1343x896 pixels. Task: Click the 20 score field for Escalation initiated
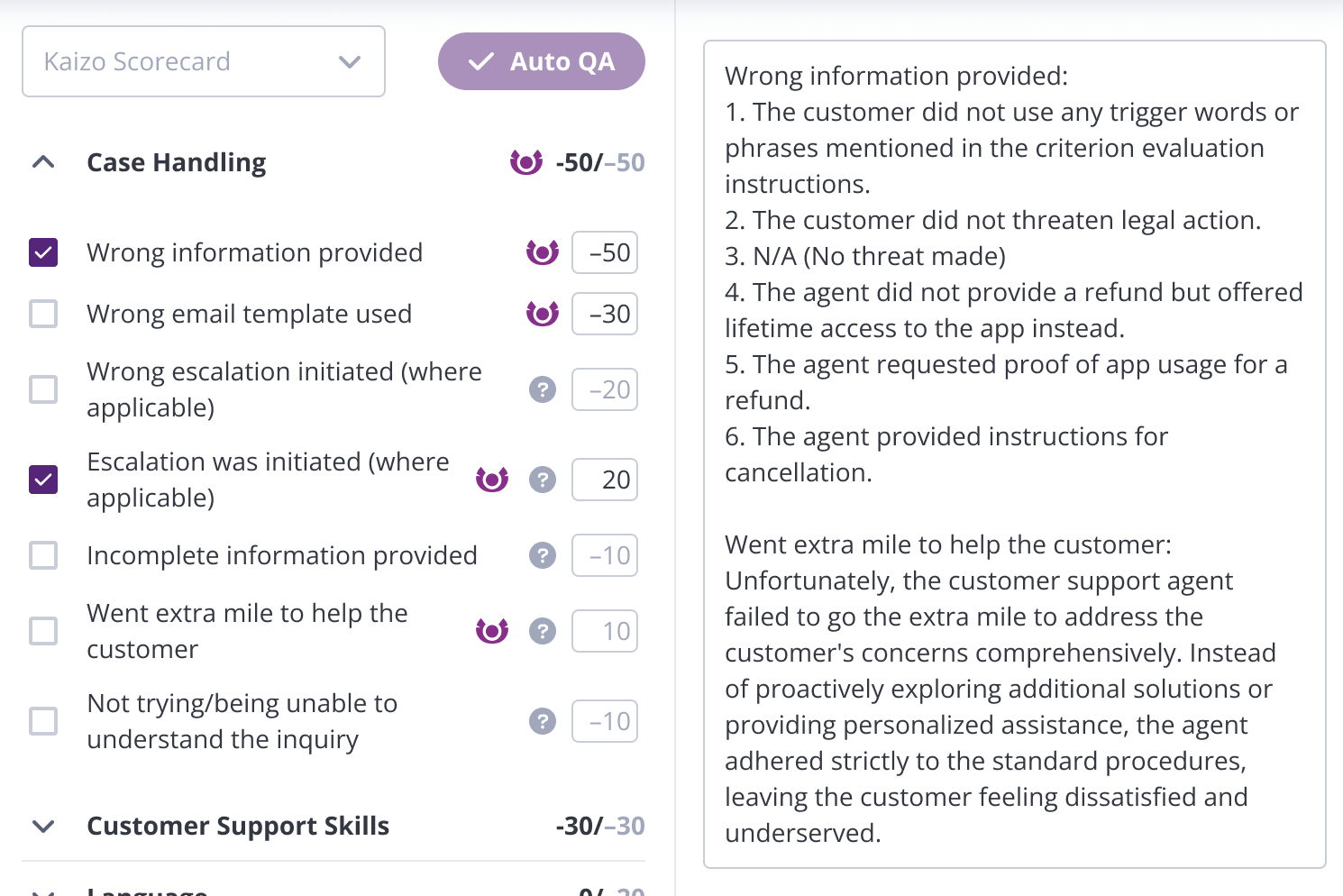pos(605,480)
